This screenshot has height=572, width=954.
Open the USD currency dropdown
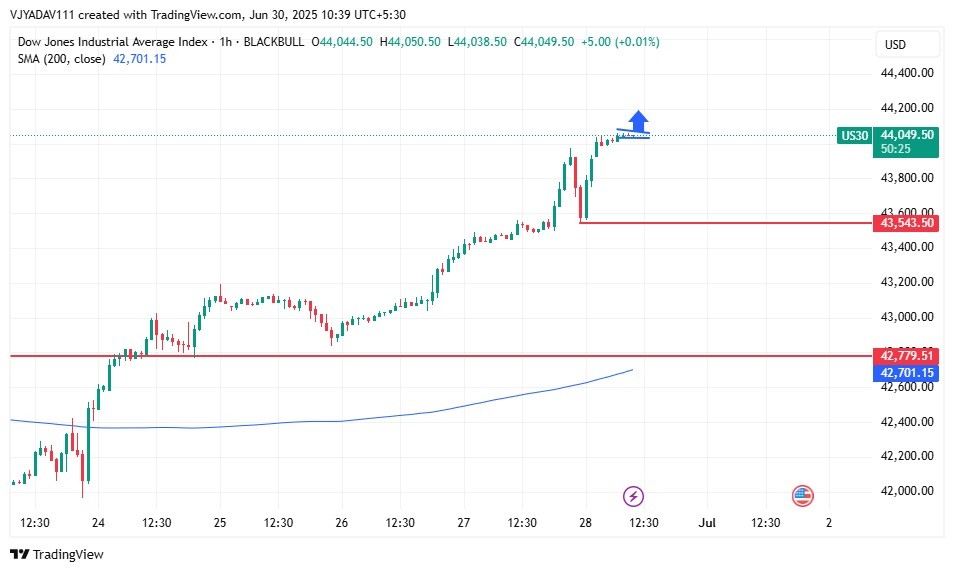coord(907,45)
